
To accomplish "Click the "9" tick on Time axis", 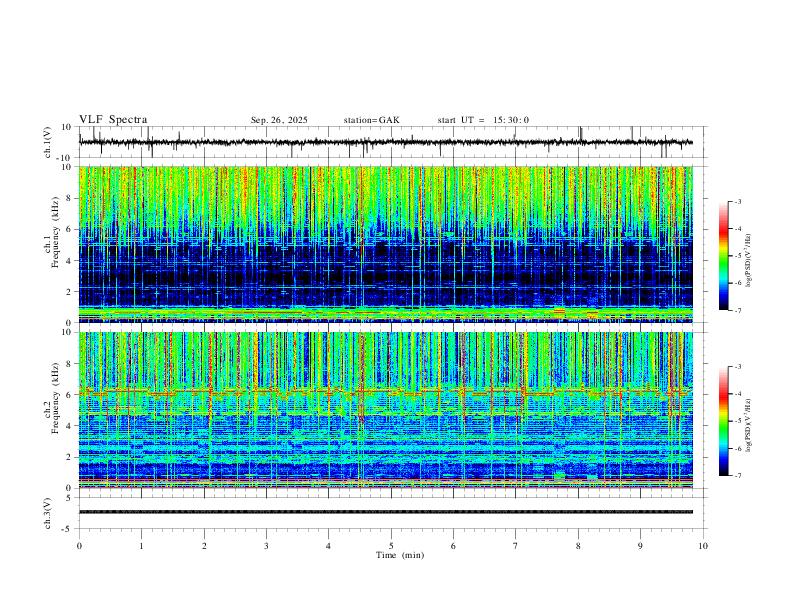I will tap(640, 546).
